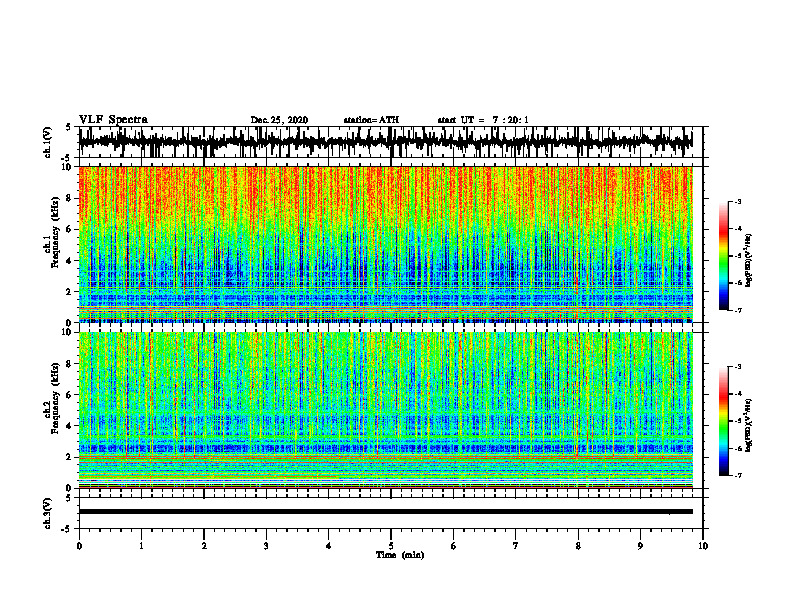
Task: Click time axis tick label '8'
Action: point(578,546)
